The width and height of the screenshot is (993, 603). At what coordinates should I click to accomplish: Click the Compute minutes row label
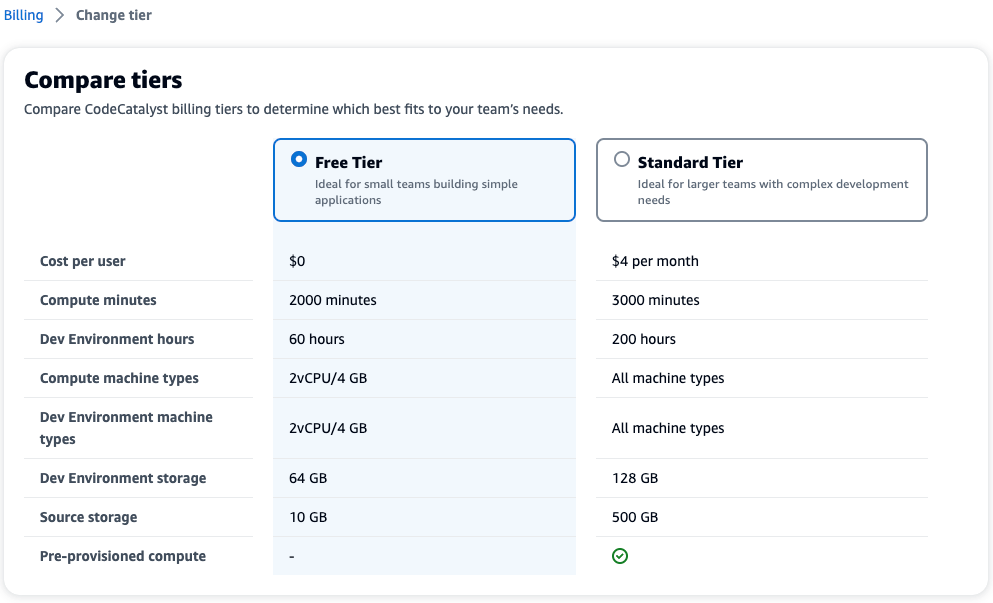(98, 300)
